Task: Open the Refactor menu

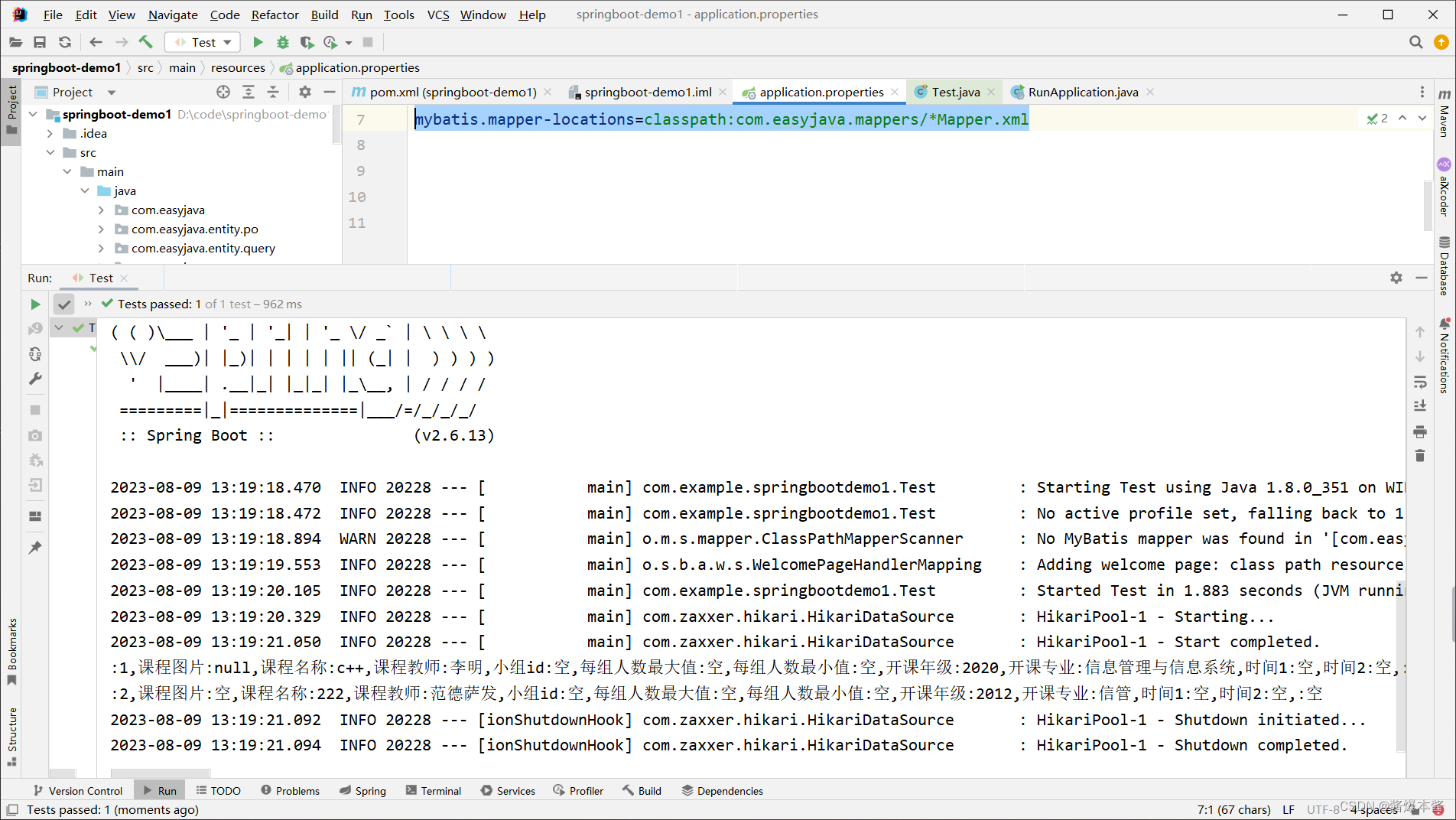Action: pyautogui.click(x=275, y=15)
